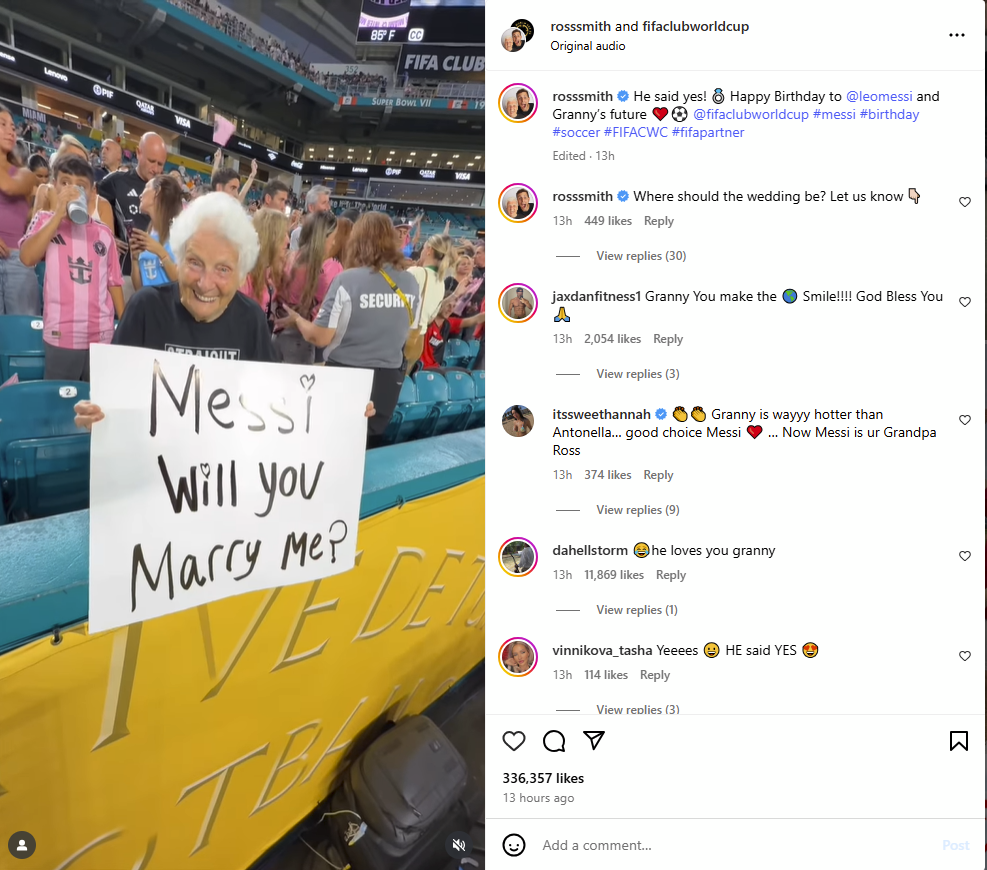This screenshot has height=870, width=987.
Task: Expand View replies (30)
Action: (641, 256)
